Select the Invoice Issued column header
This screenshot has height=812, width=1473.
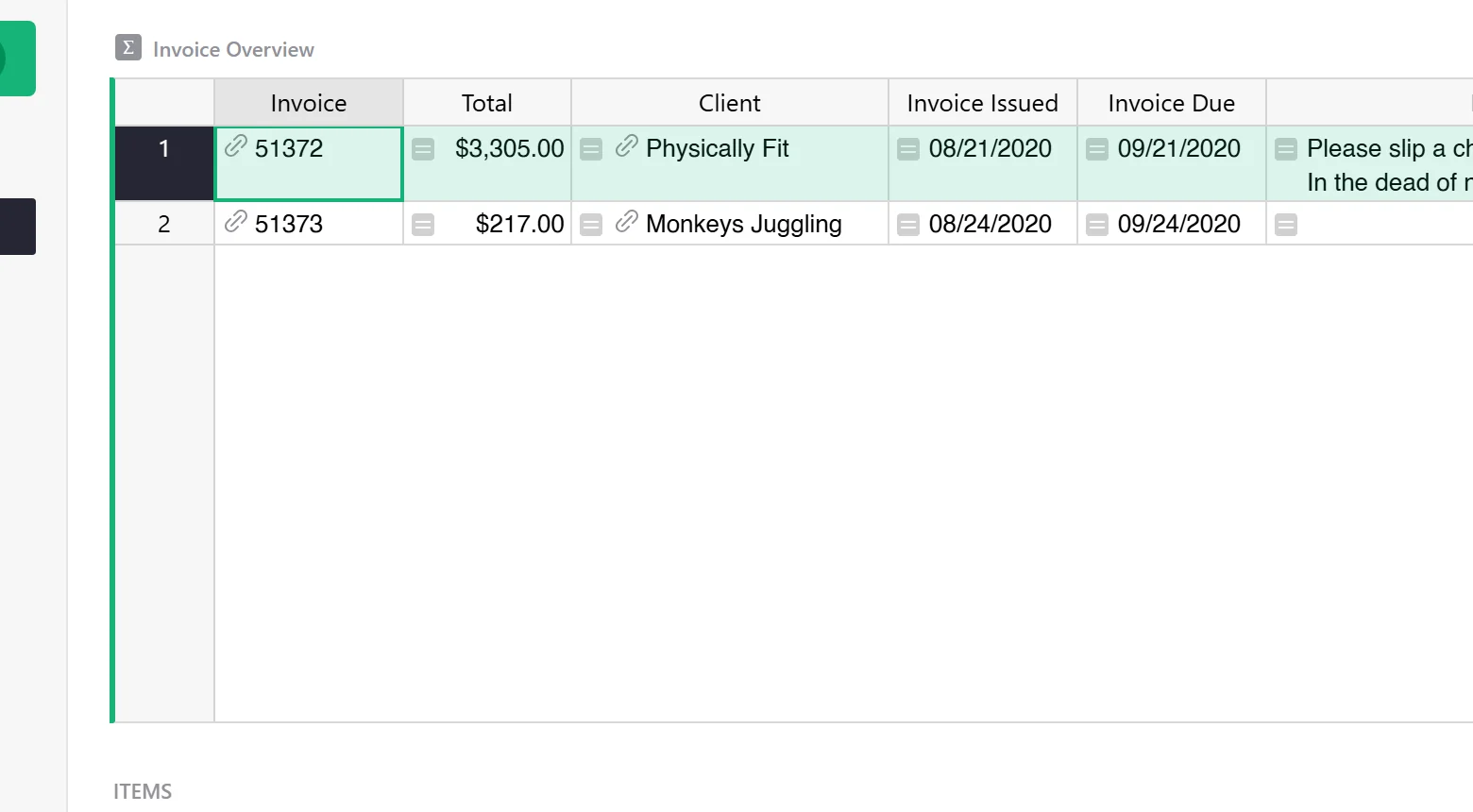pyautogui.click(x=983, y=103)
